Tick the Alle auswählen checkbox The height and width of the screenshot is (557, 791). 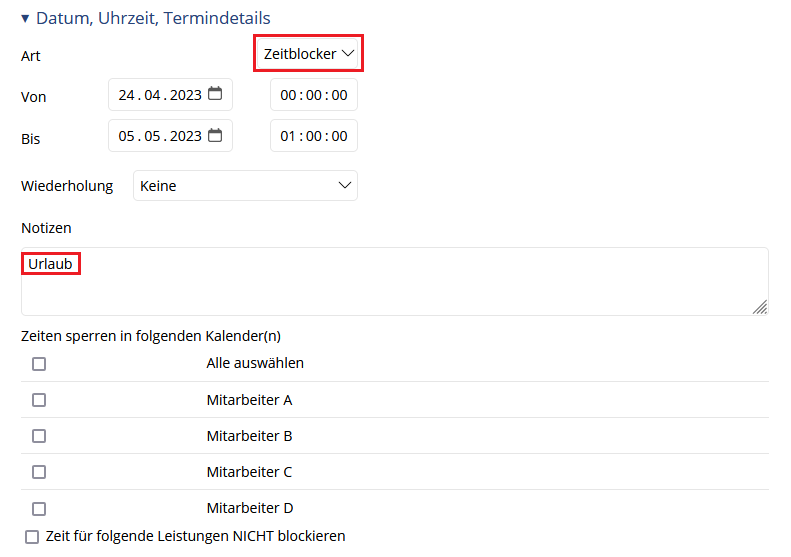(x=39, y=364)
